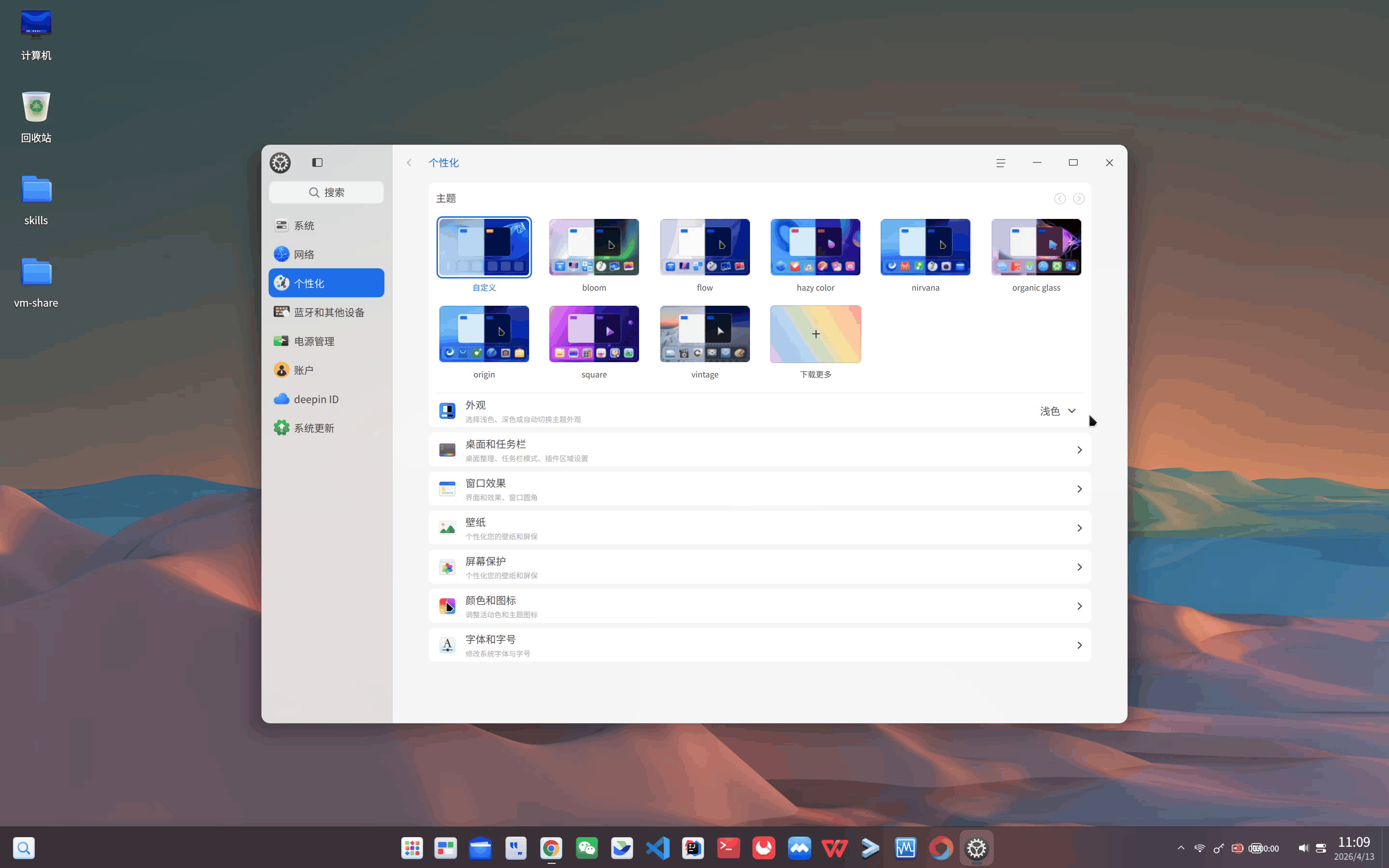1389x868 pixels.
Task: Select 网络 in the sidebar
Action: (x=326, y=254)
